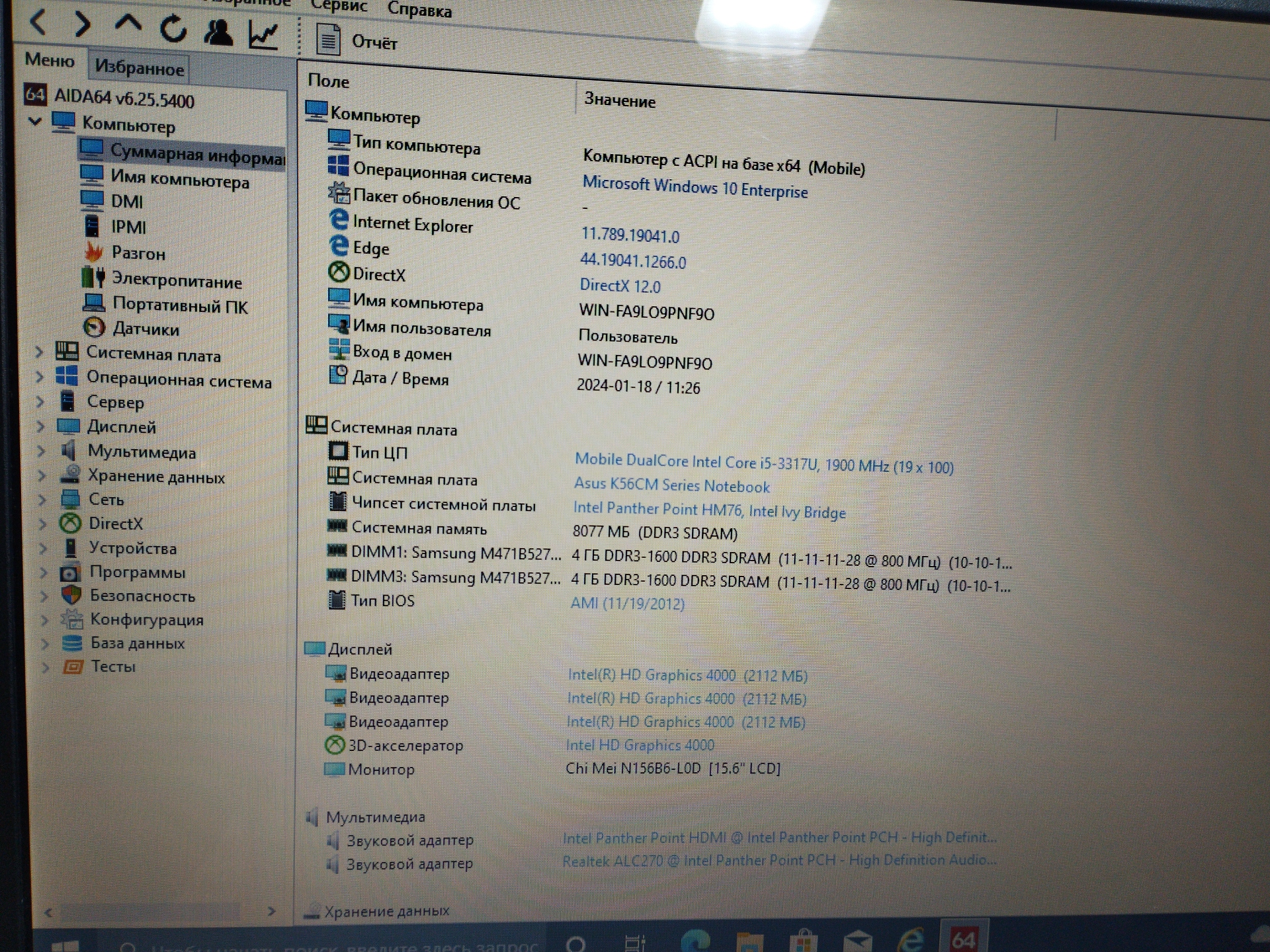1270x952 pixels.
Task: Click the Разгон flame icon
Action: tap(94, 253)
